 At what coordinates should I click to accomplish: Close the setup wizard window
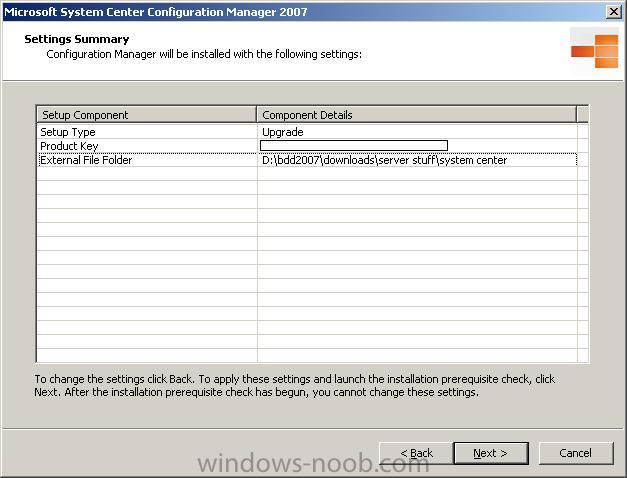613,12
